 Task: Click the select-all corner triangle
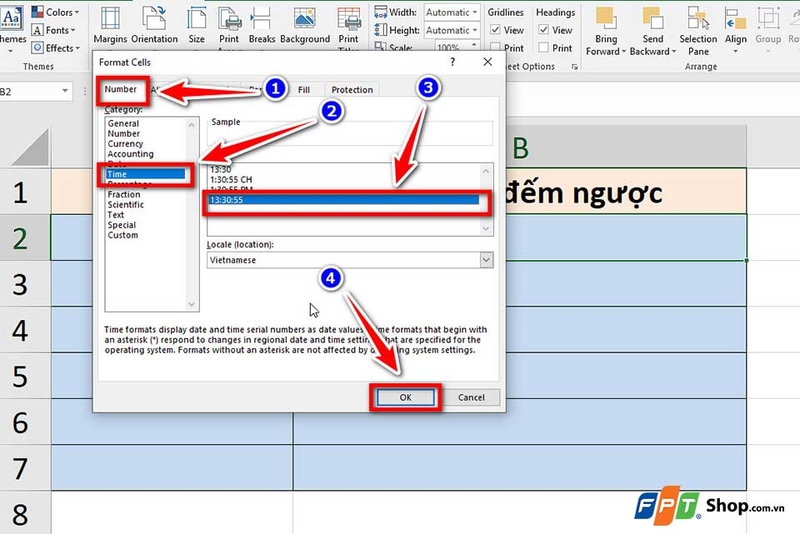pos(31,147)
